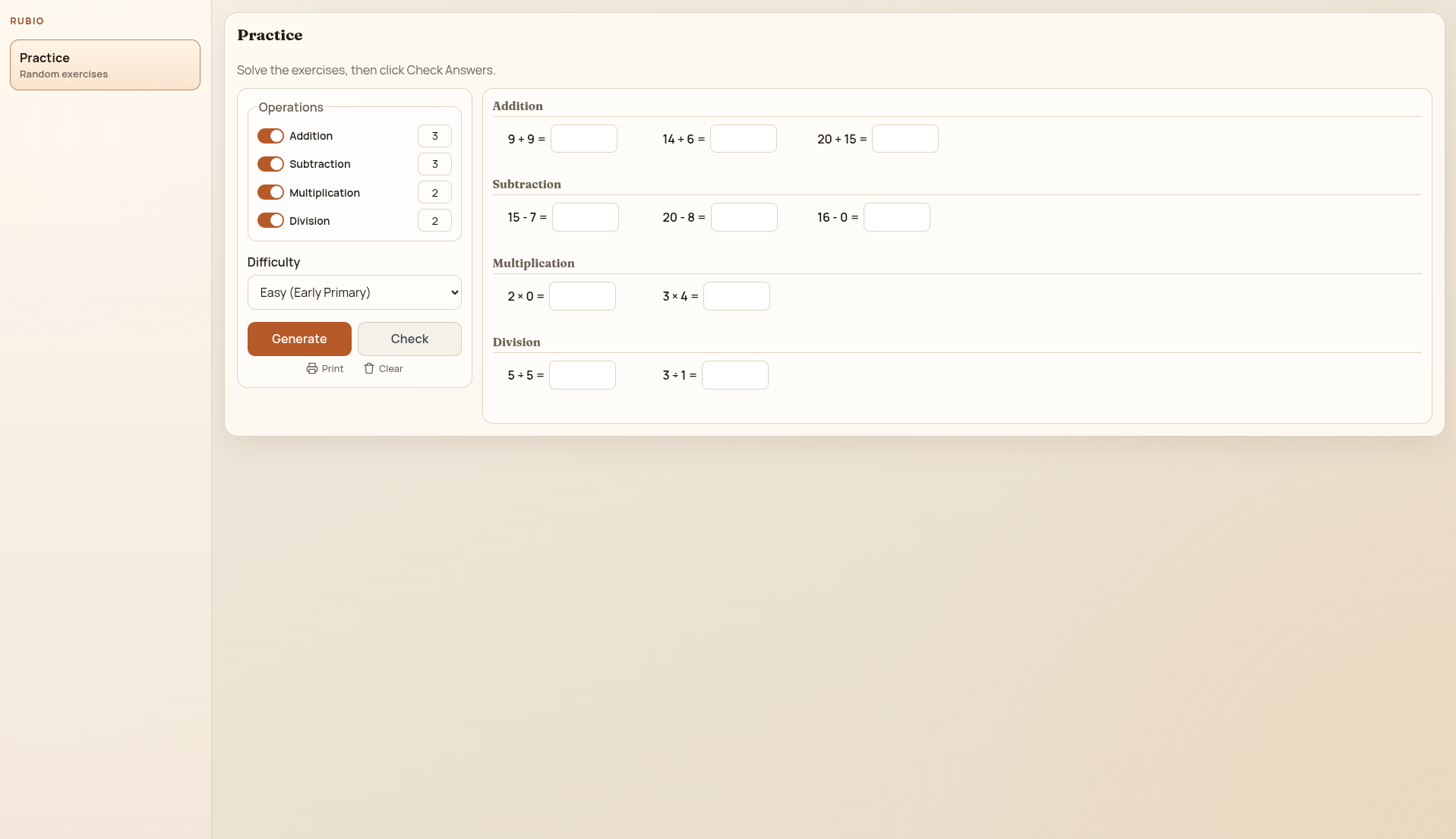1456x839 pixels.
Task: Focus the answer box for 15 - 7
Action: [x=585, y=217]
